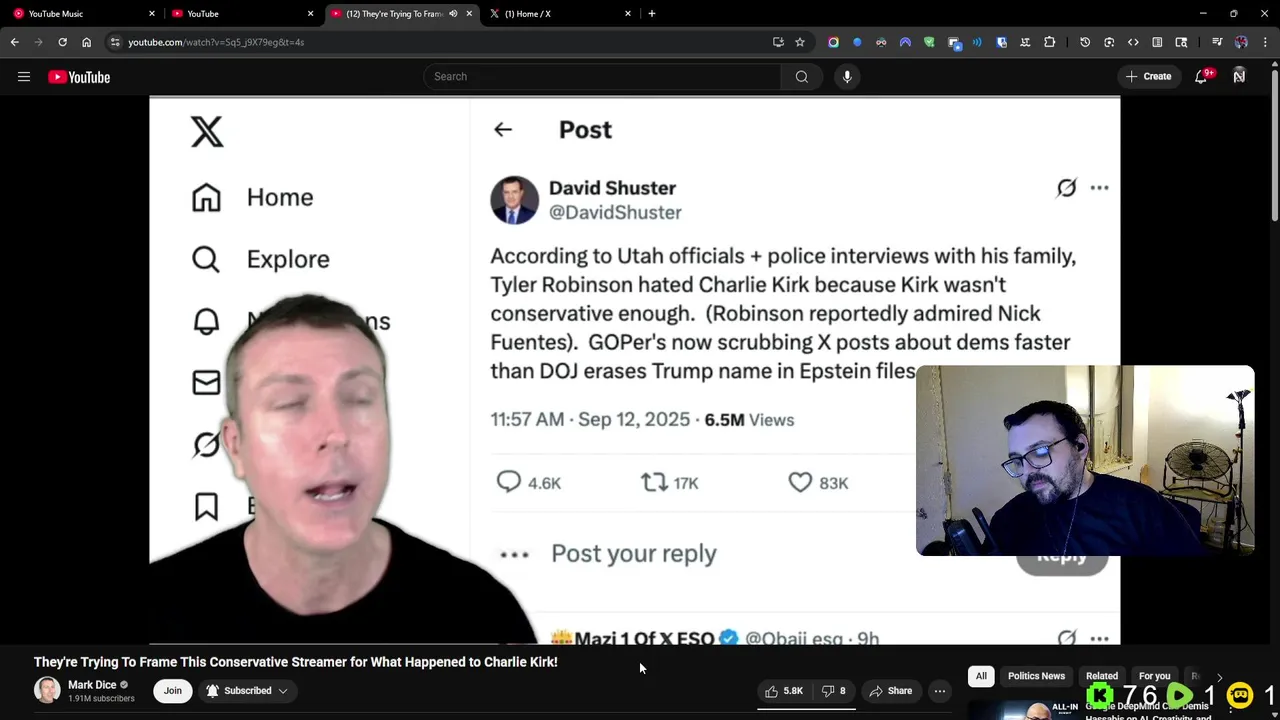Image resolution: width=1280 pixels, height=720 pixels.
Task: Click the browser address bar URL
Action: (216, 42)
